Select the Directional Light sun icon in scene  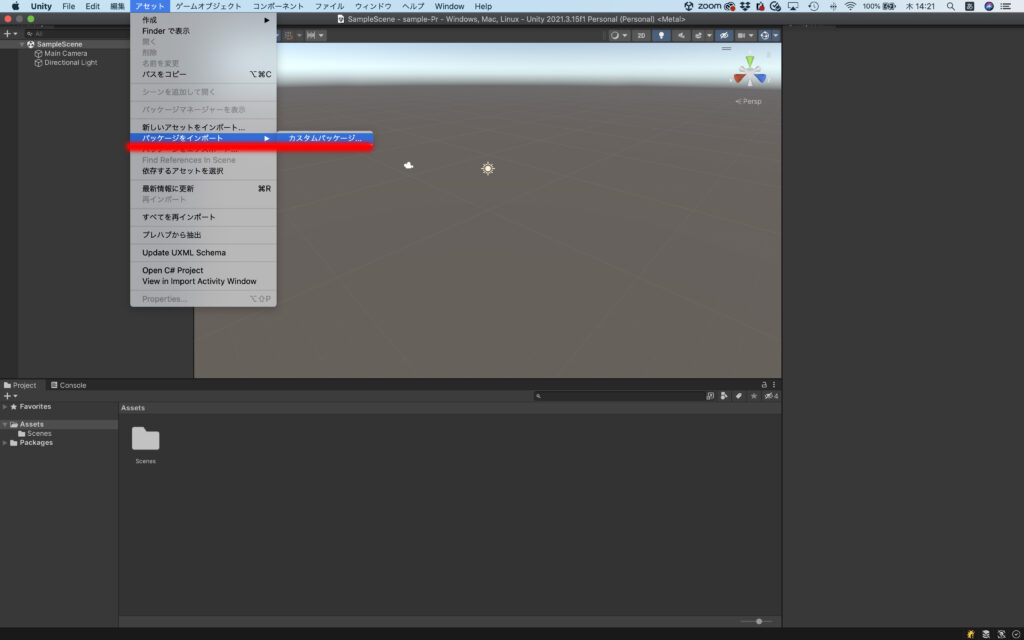point(487,168)
